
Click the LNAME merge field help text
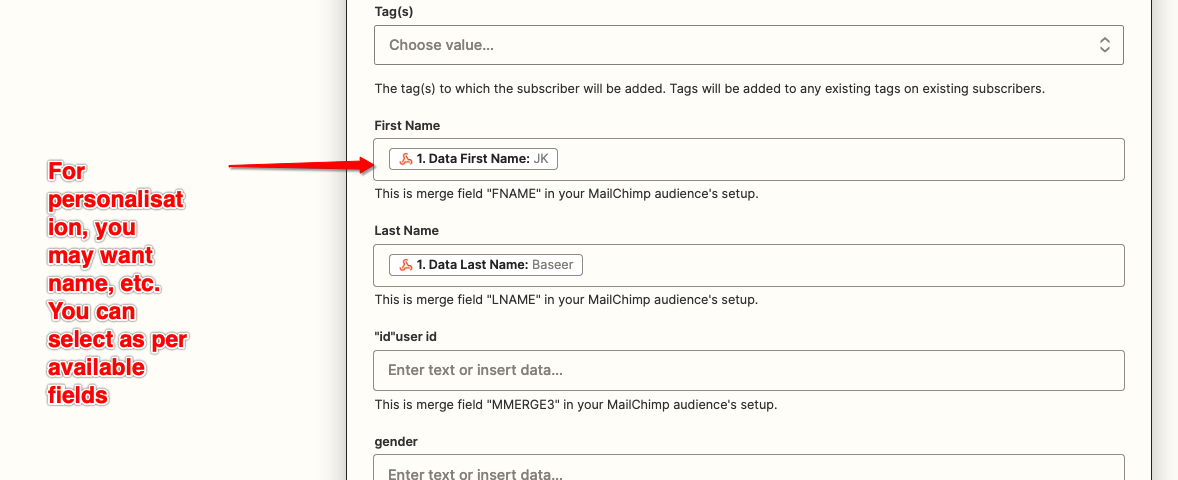[x=566, y=299]
